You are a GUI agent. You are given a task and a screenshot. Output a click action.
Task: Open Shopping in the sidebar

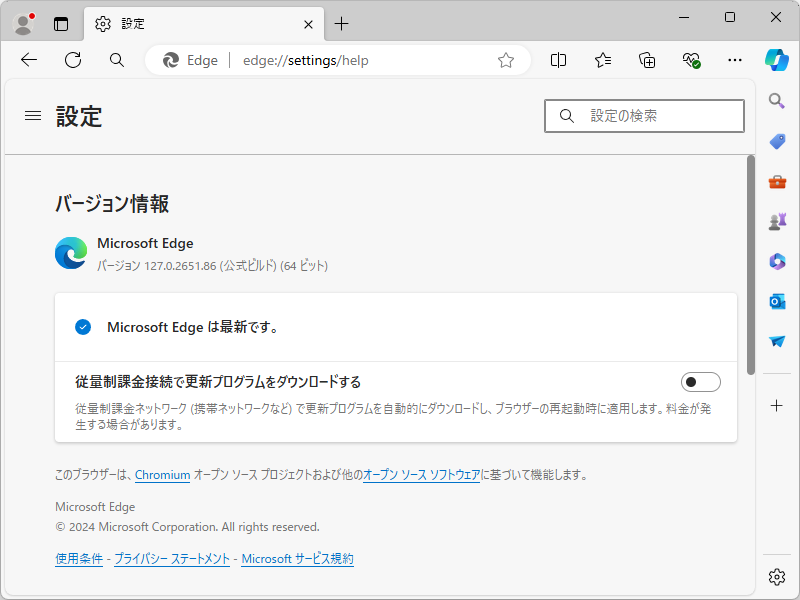pos(776,141)
